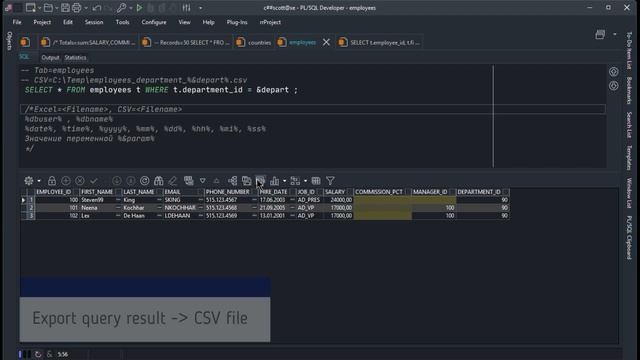Expand the Open folder dropdown arrow

tap(57, 8)
